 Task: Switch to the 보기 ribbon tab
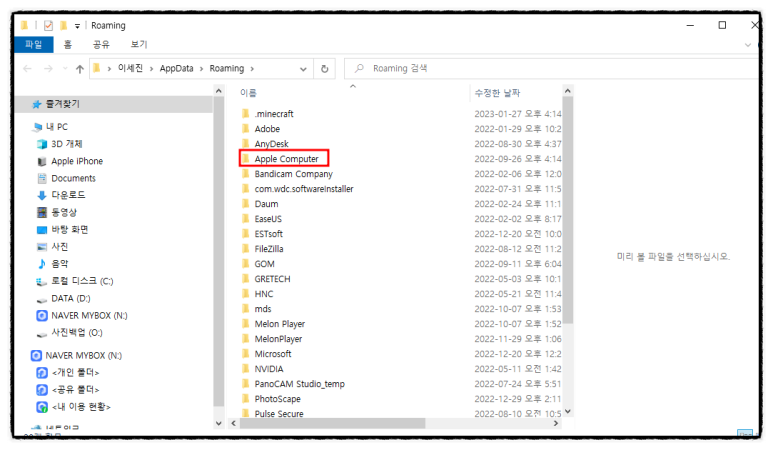point(138,44)
